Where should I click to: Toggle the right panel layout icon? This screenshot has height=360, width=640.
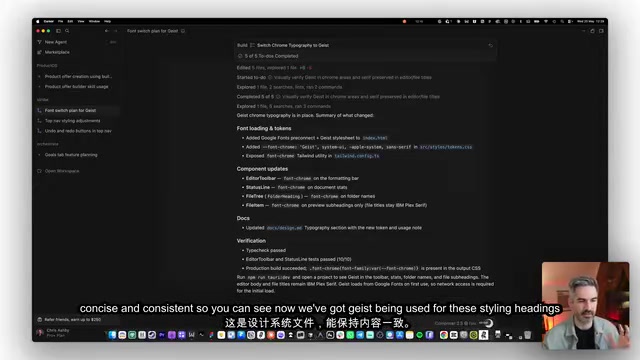(x=601, y=31)
